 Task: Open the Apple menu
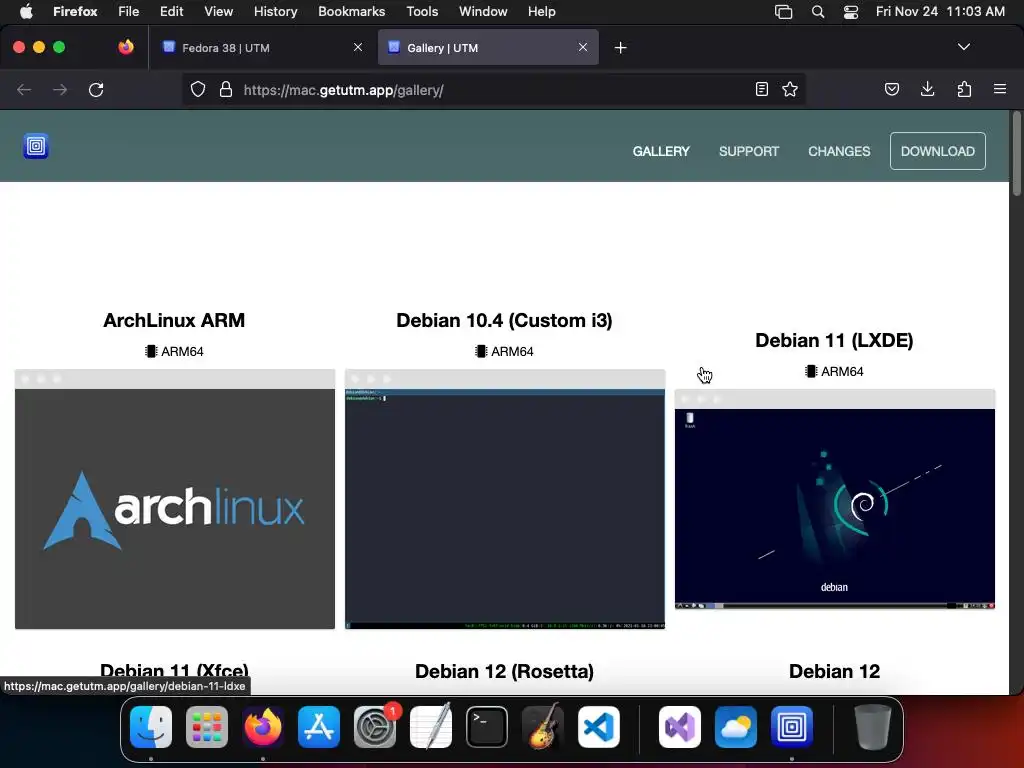tap(26, 11)
